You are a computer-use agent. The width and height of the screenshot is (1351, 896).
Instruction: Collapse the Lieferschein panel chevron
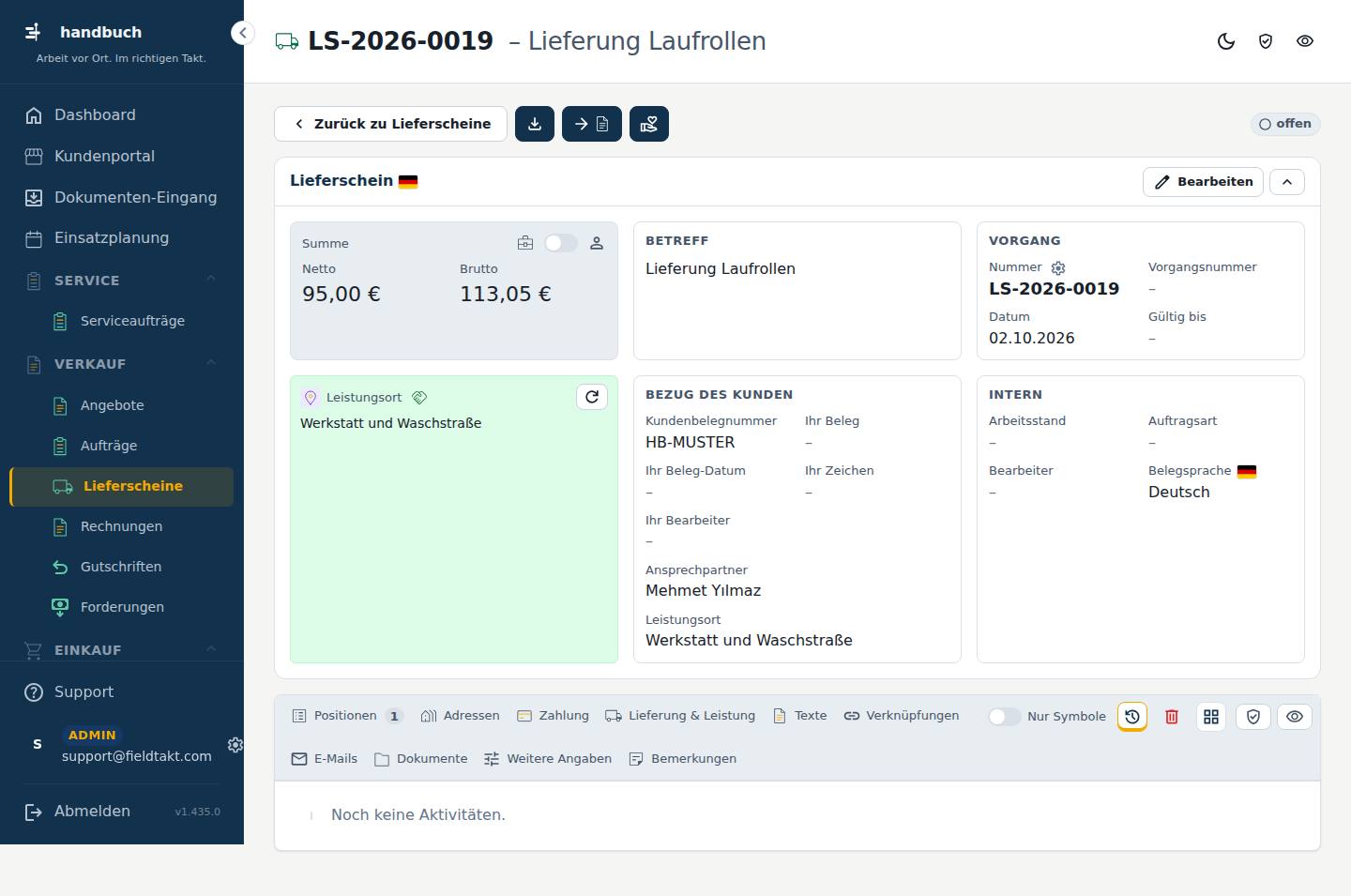tap(1287, 182)
